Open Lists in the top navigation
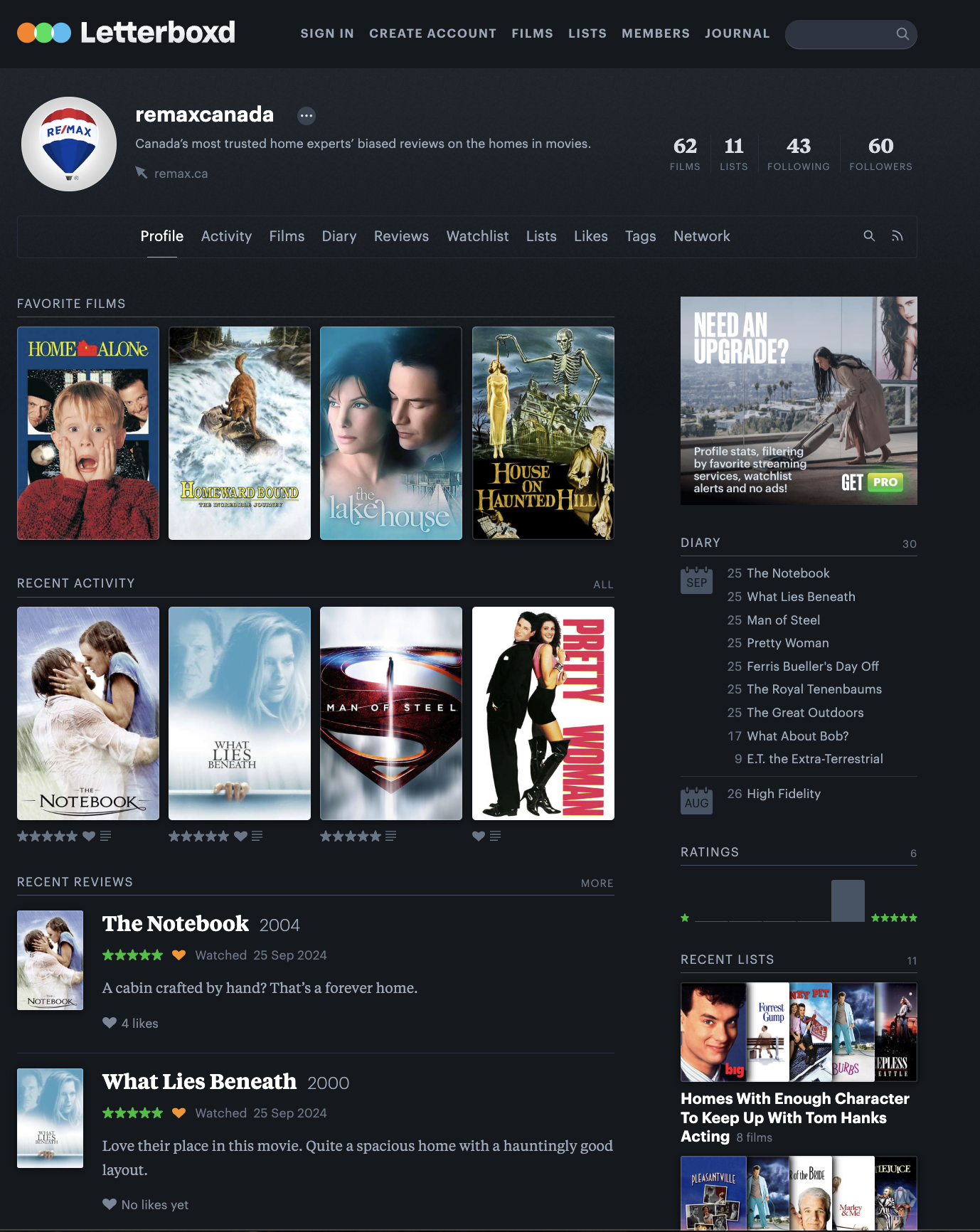 (x=587, y=33)
